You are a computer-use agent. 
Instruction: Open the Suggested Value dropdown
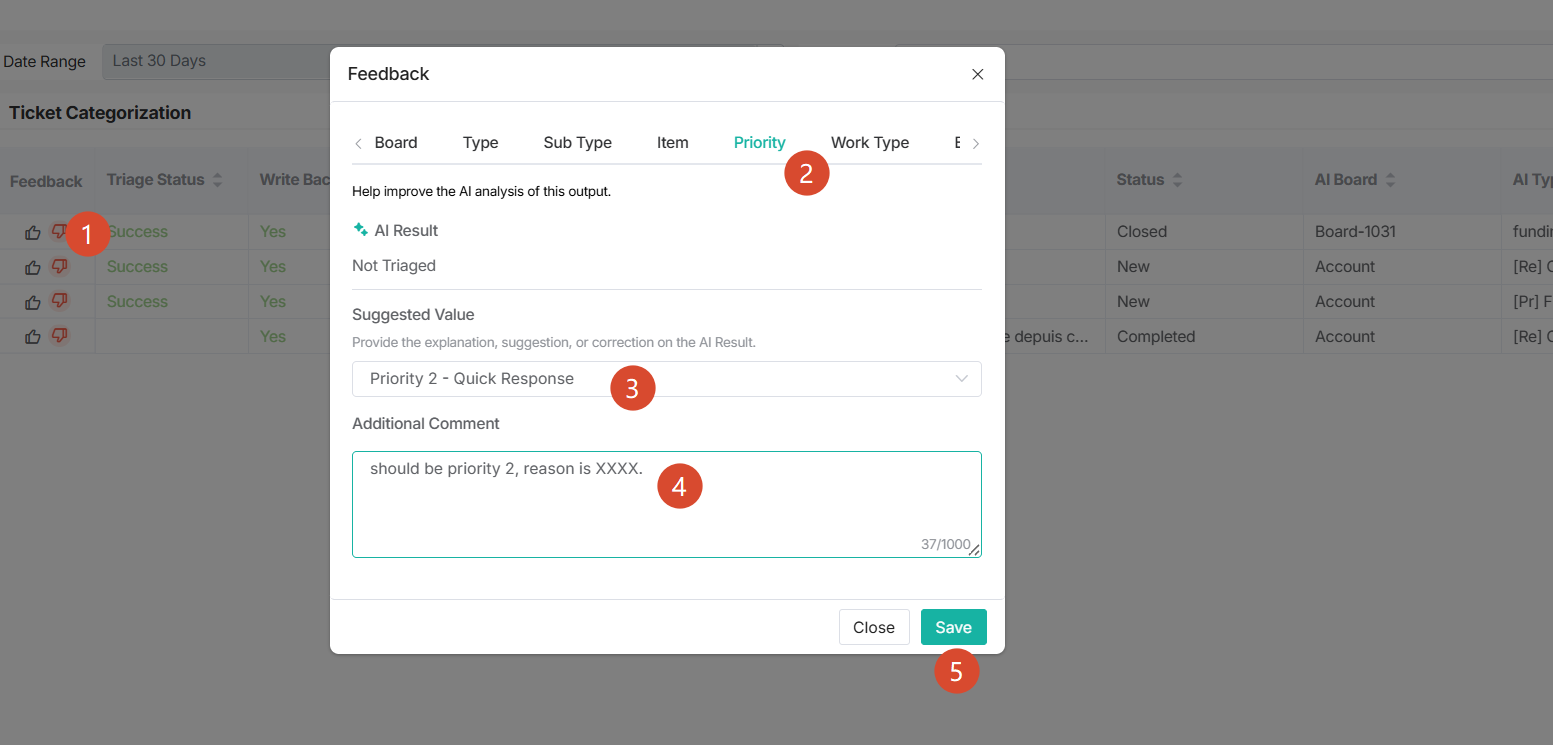[x=667, y=379]
